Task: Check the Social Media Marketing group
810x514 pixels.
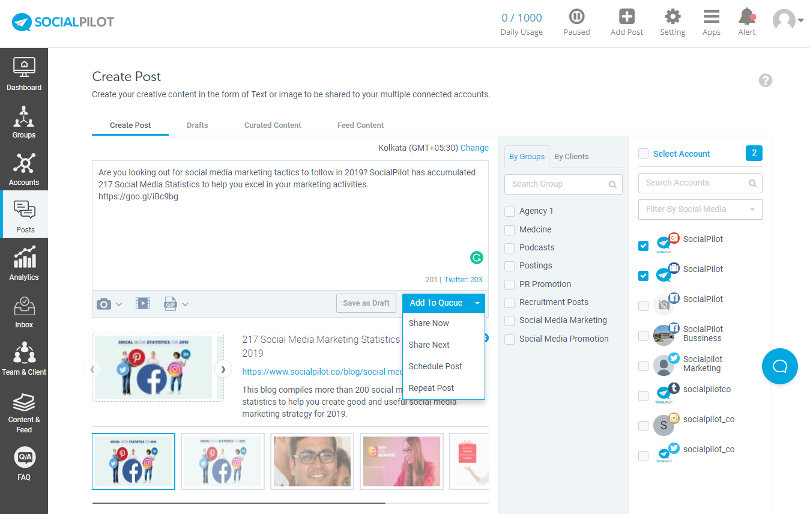Action: (509, 321)
